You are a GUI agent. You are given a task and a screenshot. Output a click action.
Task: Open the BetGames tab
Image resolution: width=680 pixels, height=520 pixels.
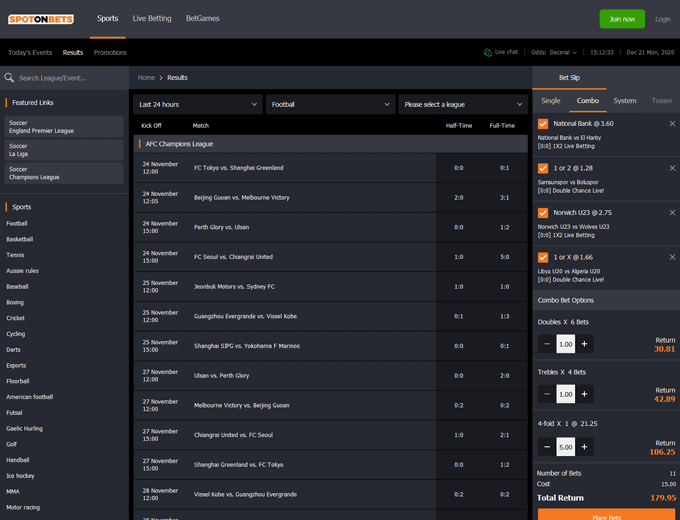(x=203, y=19)
